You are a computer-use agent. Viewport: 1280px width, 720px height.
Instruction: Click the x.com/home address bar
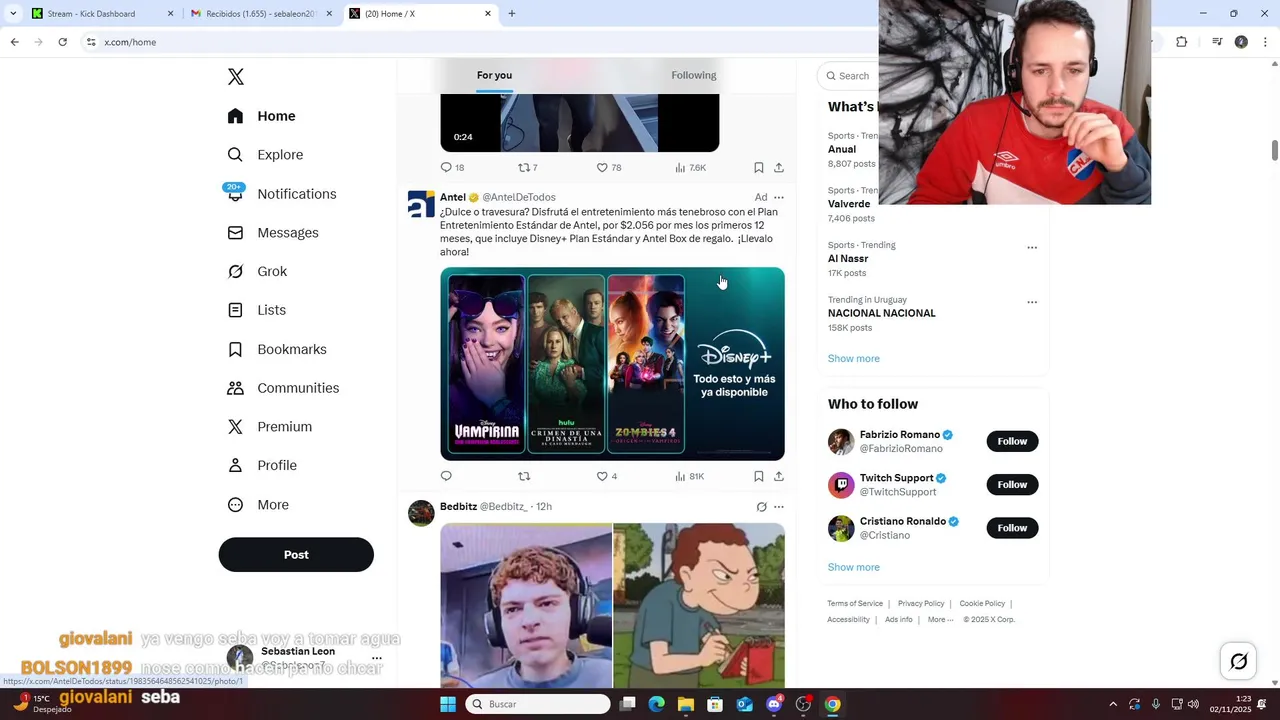point(480,42)
